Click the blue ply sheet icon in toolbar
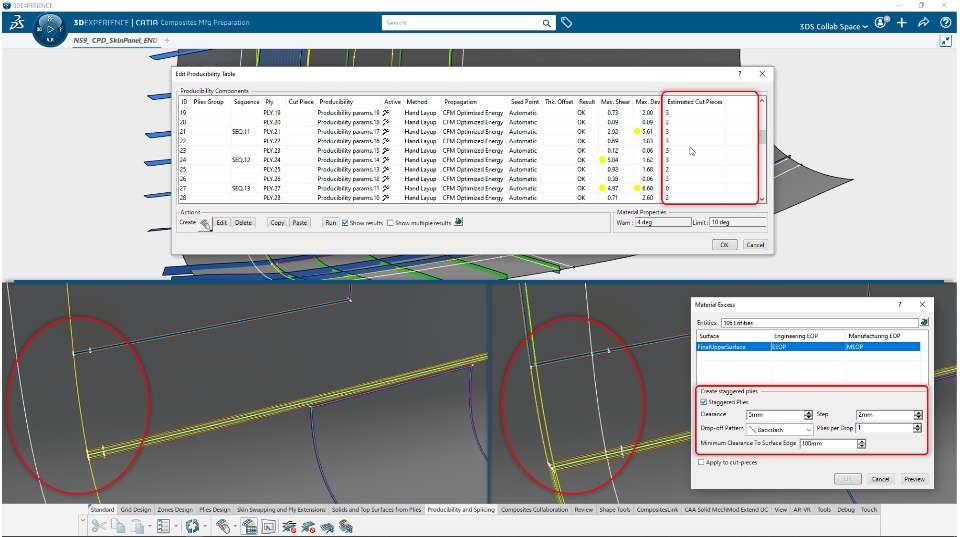The image size is (960, 537). pos(328,527)
